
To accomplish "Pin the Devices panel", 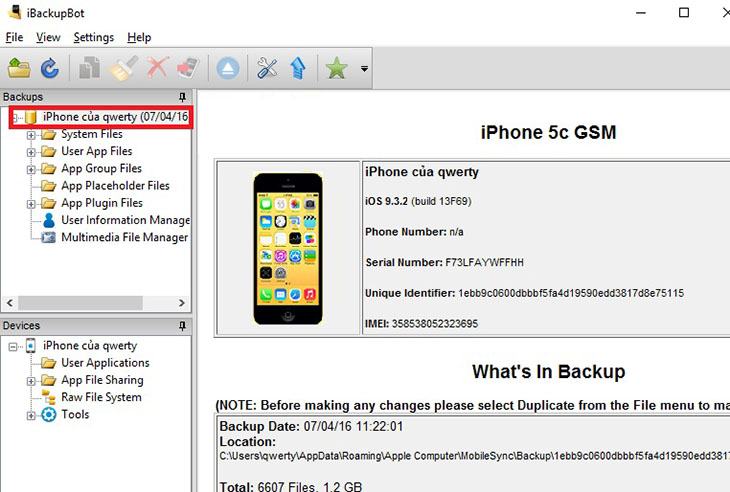I will 182,326.
